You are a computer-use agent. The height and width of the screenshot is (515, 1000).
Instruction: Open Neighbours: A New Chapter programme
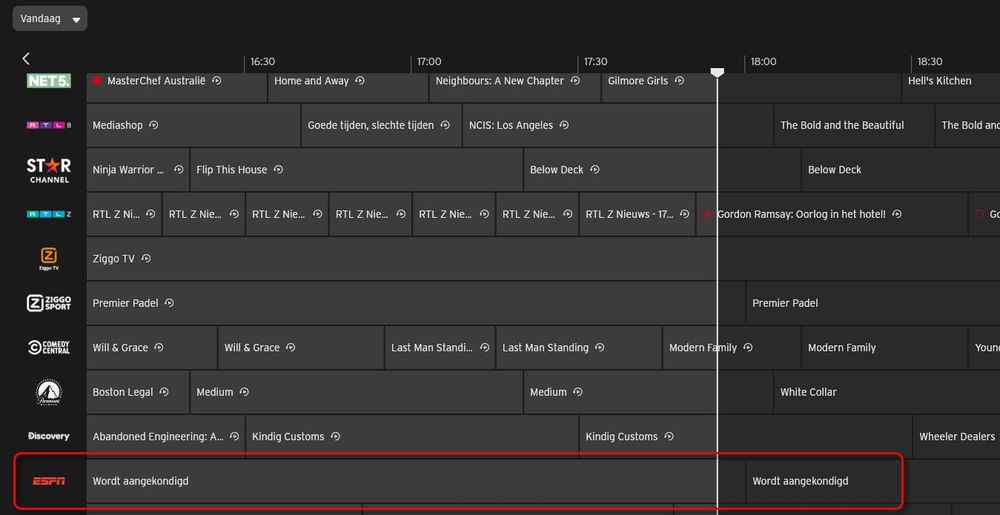[x=515, y=87]
